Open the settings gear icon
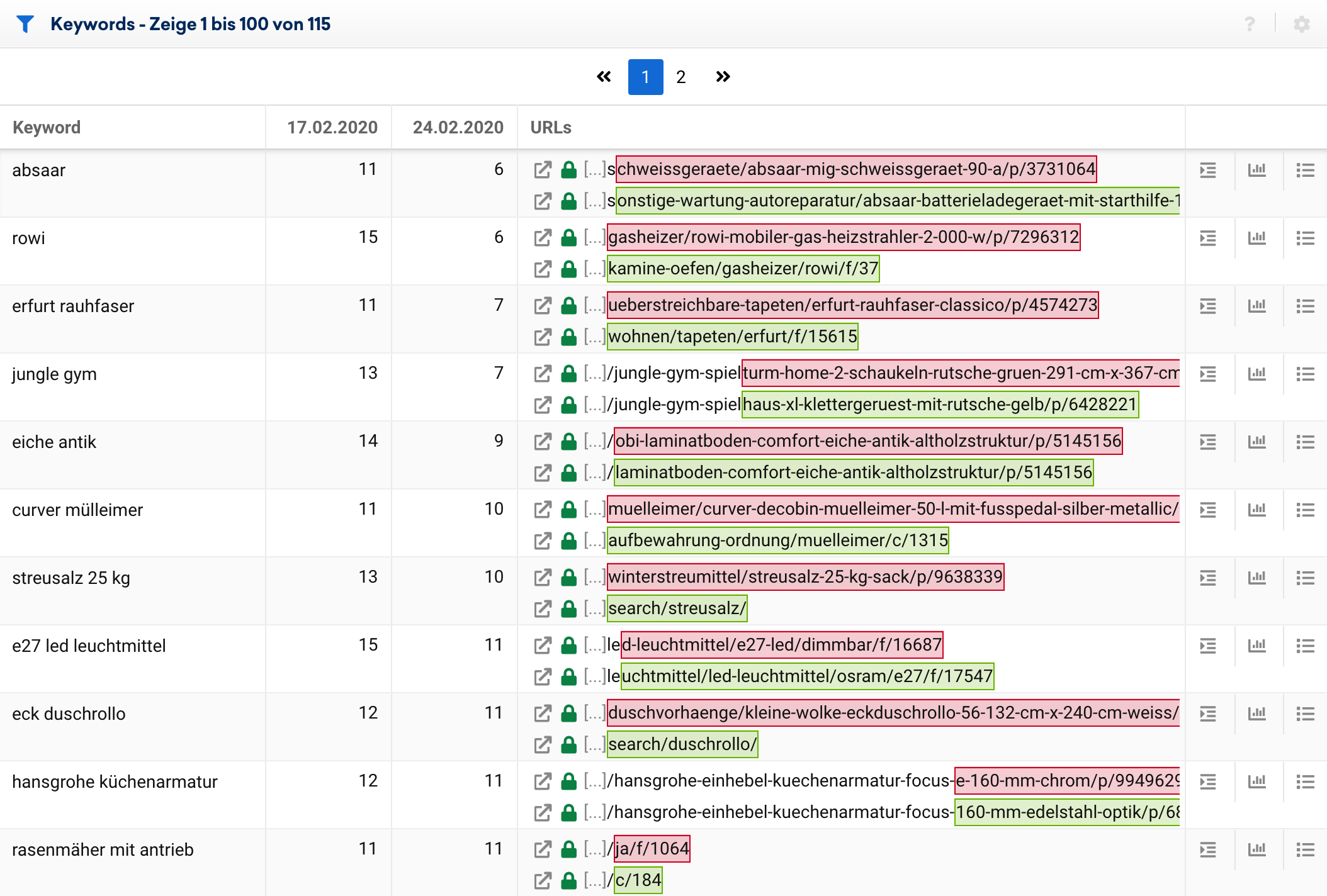This screenshot has height=896, width=1327. (x=1301, y=24)
